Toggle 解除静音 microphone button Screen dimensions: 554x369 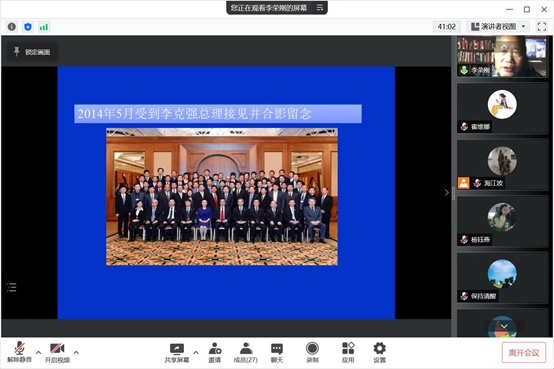20,353
